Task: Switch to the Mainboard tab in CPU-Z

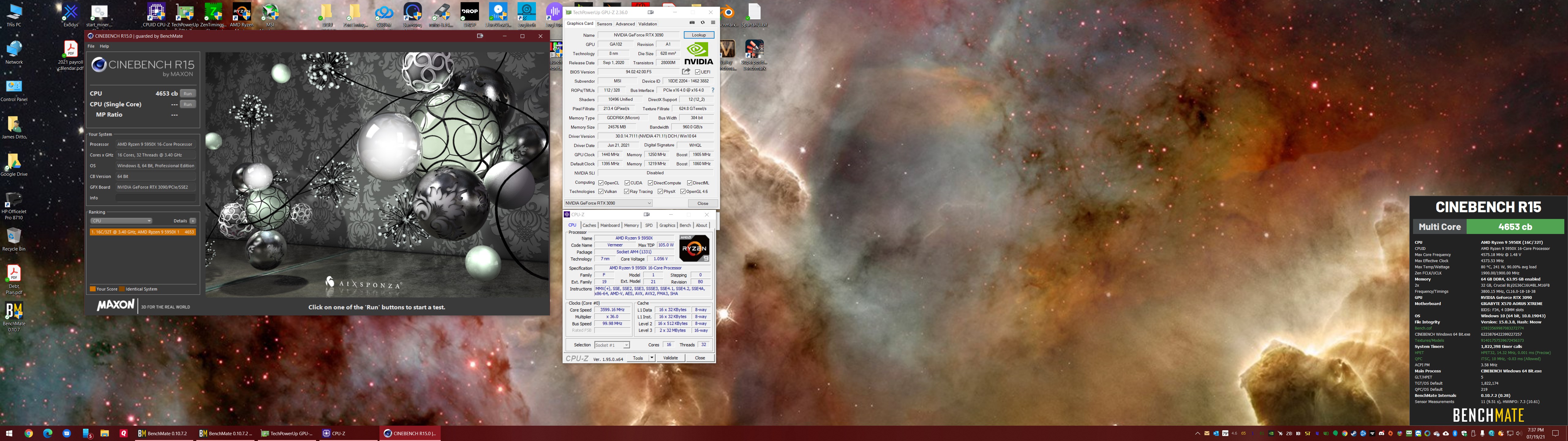Action: tap(609, 225)
